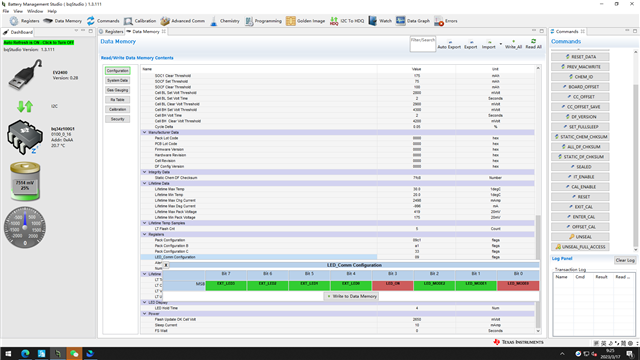This screenshot has width=640, height=360.
Task: Open the Golden Image tool
Action: 305,21
